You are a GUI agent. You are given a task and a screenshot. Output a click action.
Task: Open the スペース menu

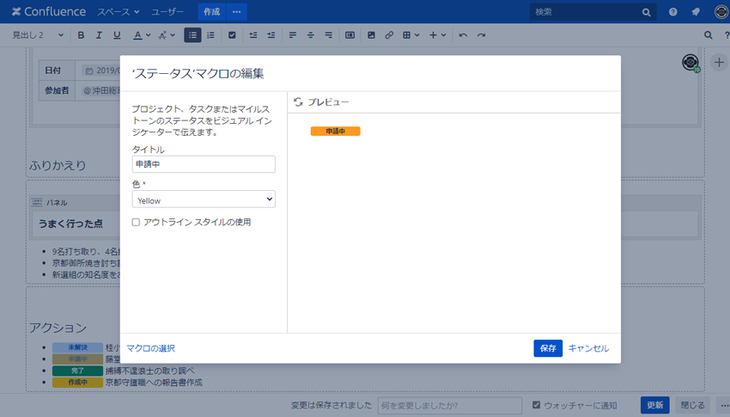tap(118, 12)
